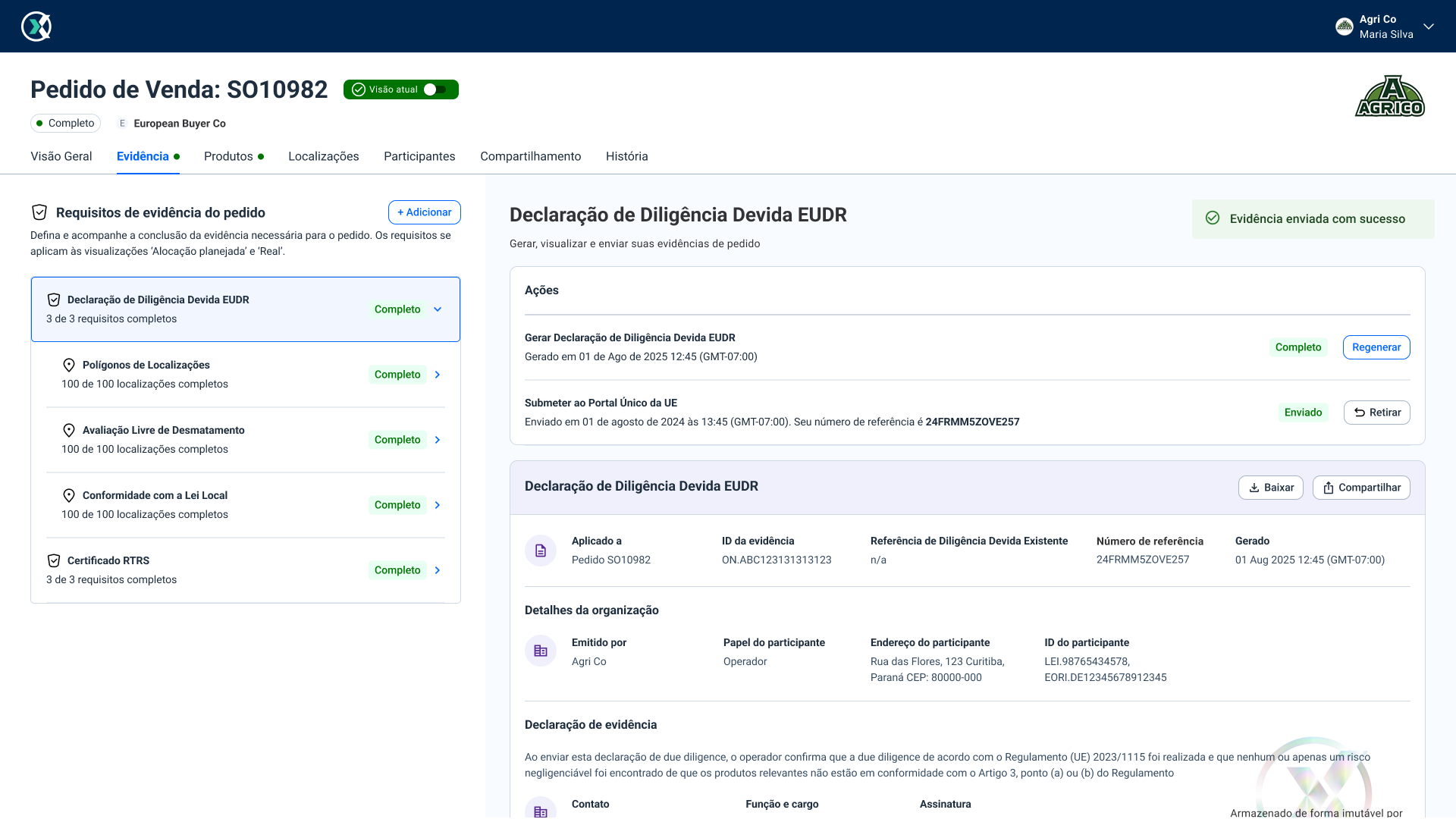This screenshot has height=819, width=1456.
Task: Click the shield icon for Certificado RTRS
Action: click(x=54, y=561)
